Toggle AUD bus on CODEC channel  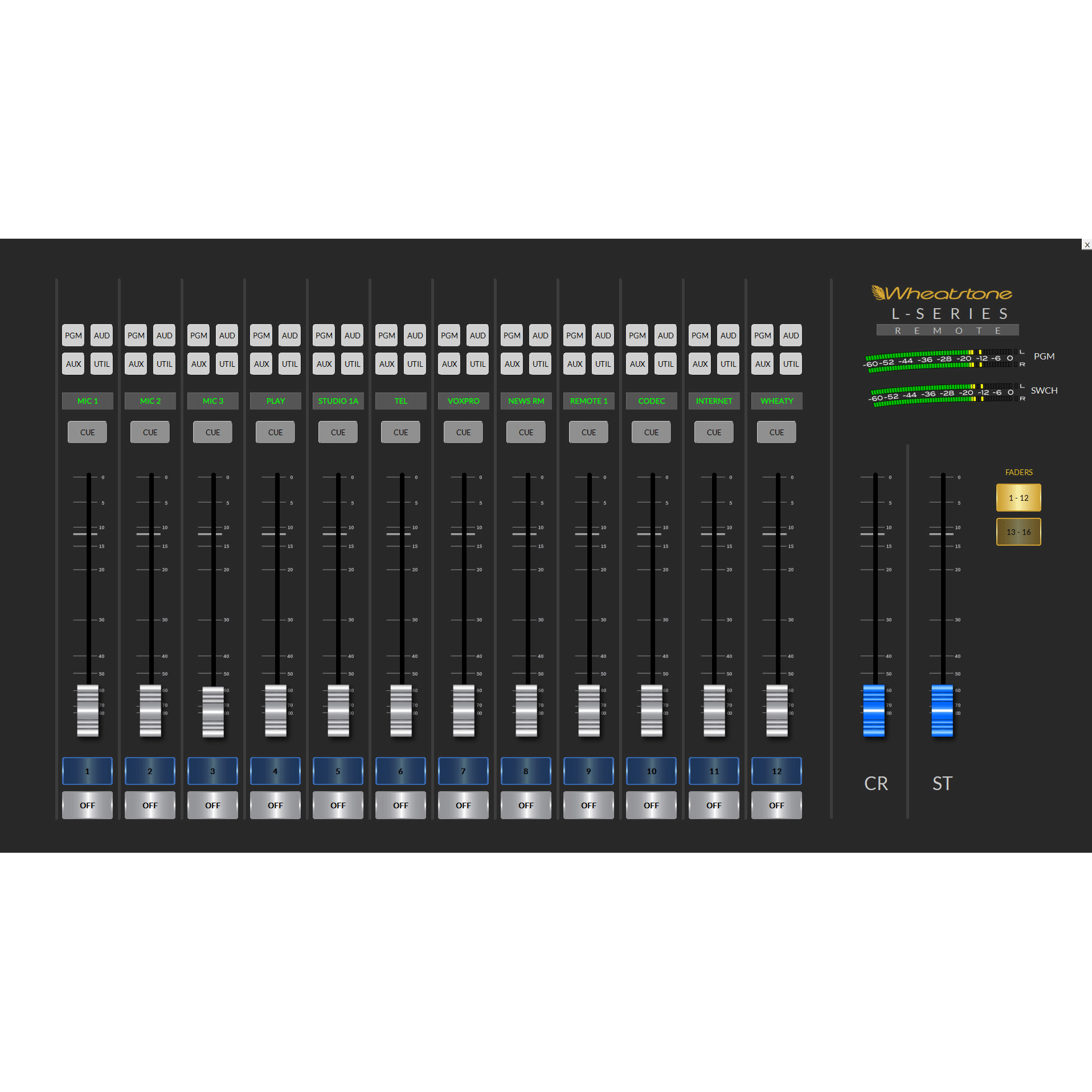[x=665, y=336]
